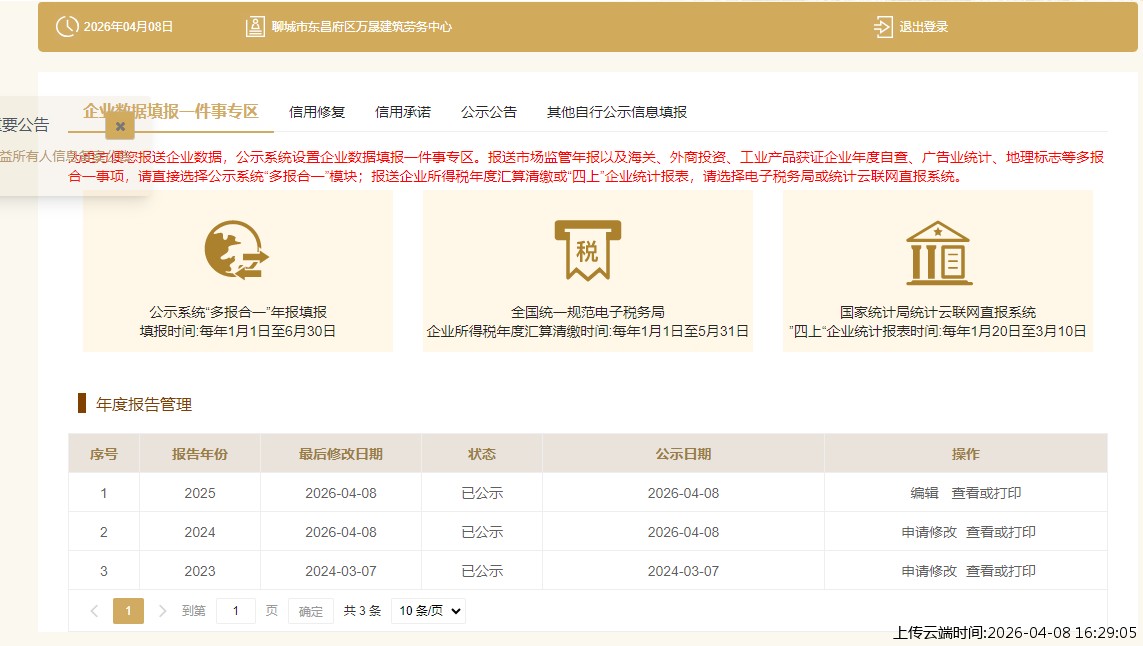Click the National Statistics Bureau building icon
Screen dimensions: 1143x646
(x=937, y=252)
